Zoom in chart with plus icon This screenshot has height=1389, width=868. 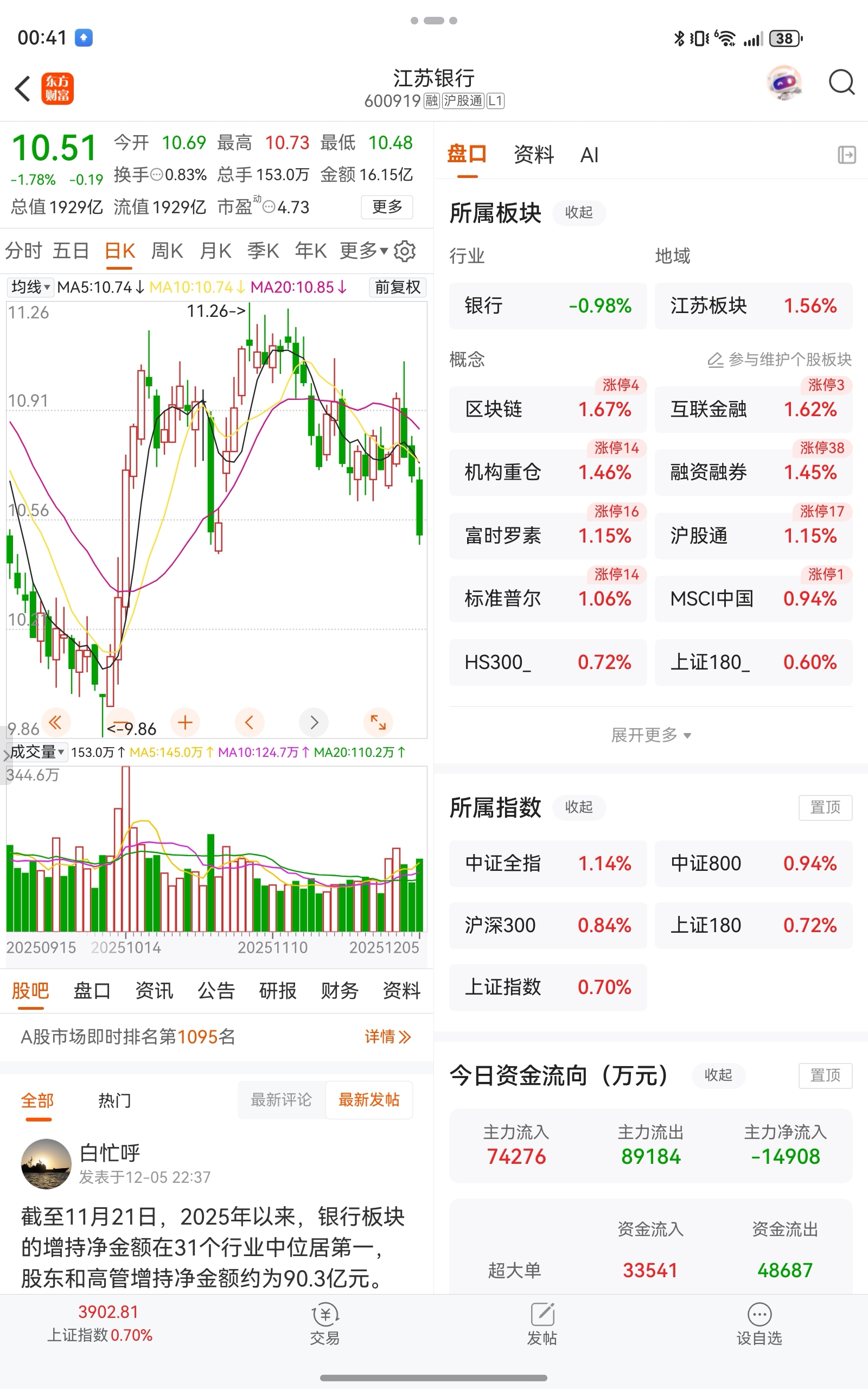185,722
